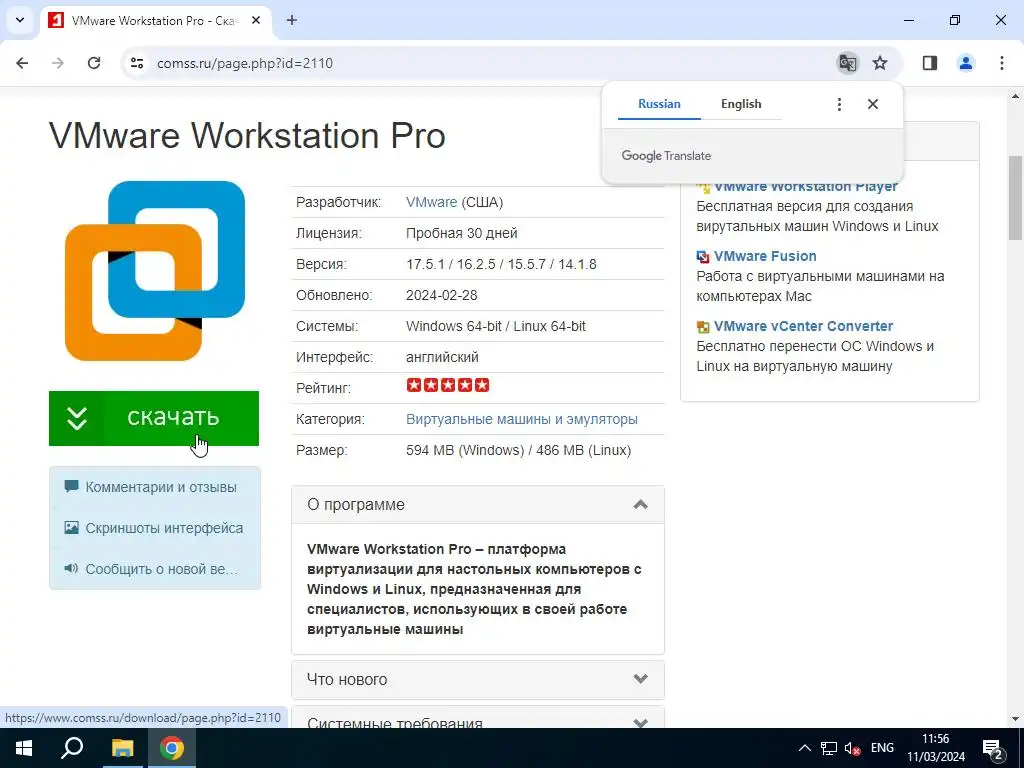The width and height of the screenshot is (1024, 768).
Task: Click the ENG language indicator
Action: coord(882,748)
